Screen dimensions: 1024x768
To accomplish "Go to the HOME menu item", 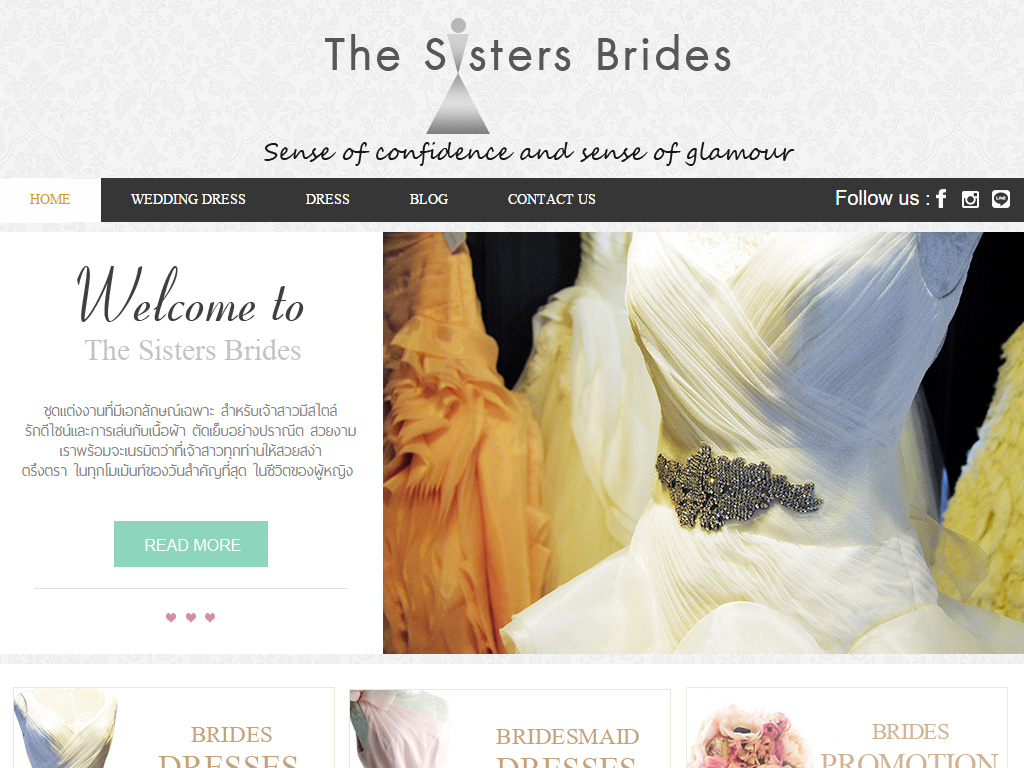I will coord(50,199).
